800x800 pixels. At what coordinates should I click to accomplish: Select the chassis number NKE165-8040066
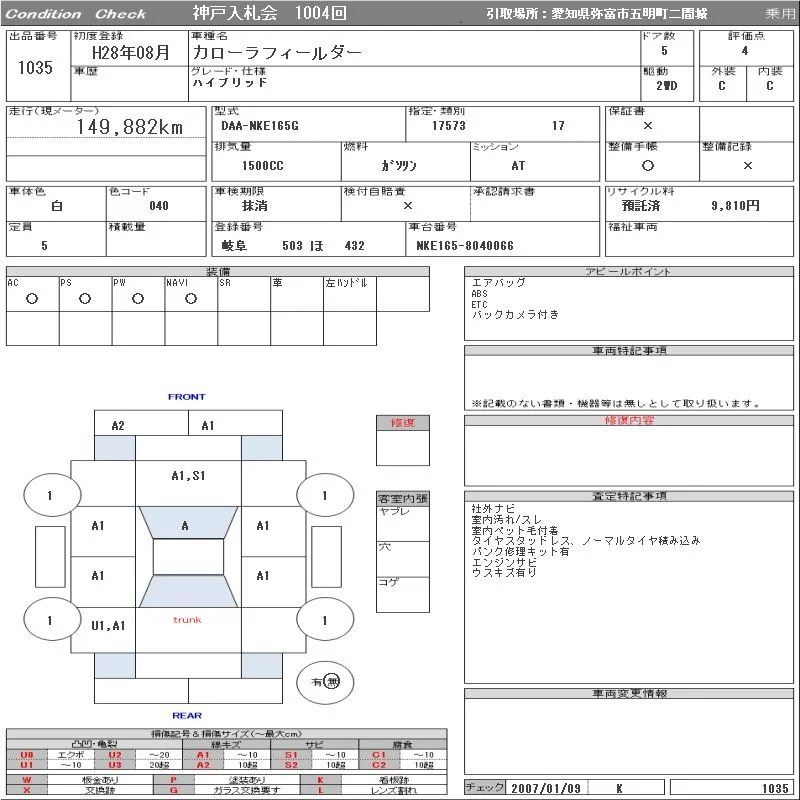465,245
